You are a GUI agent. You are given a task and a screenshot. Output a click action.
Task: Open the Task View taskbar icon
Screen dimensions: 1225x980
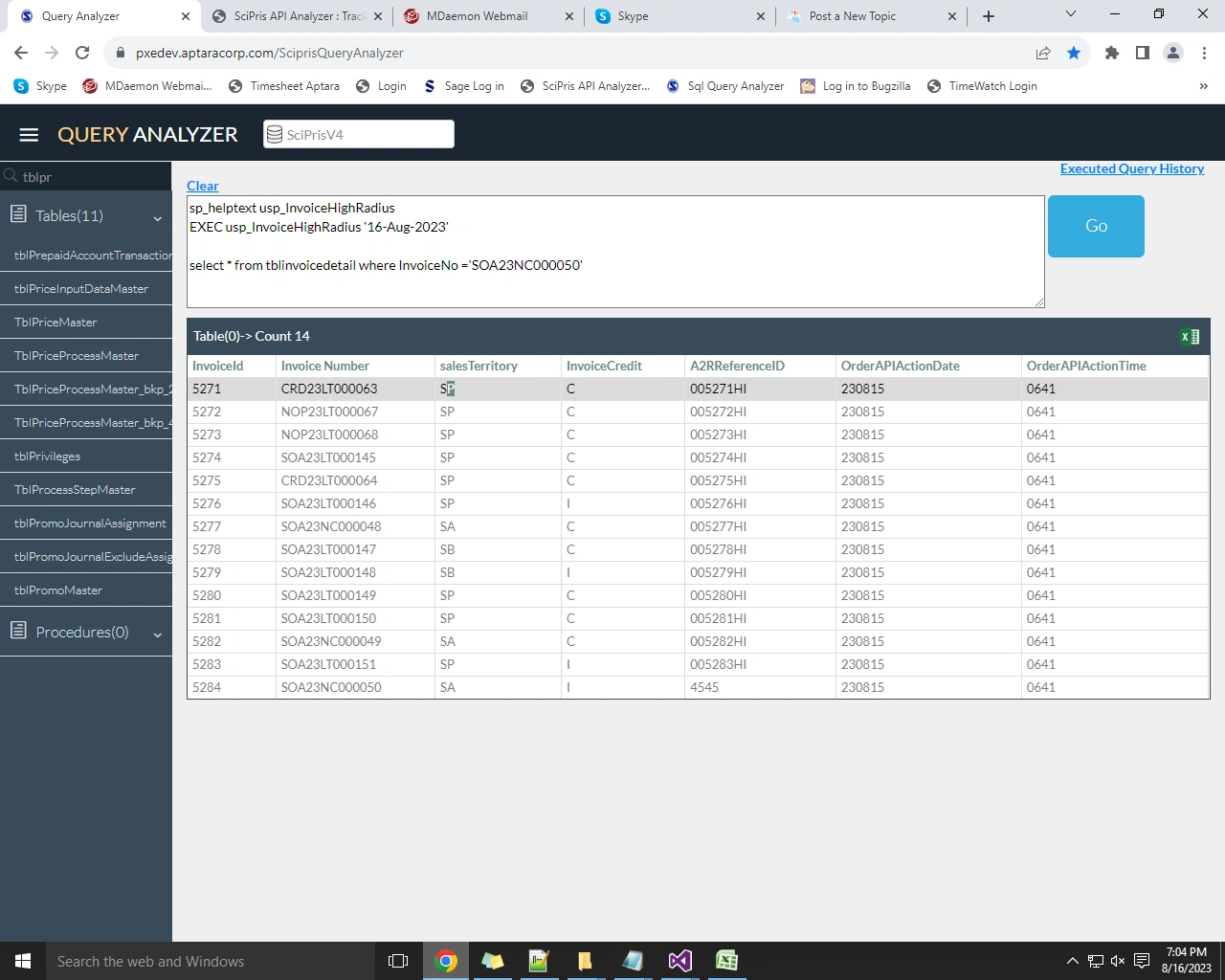pyautogui.click(x=398, y=961)
